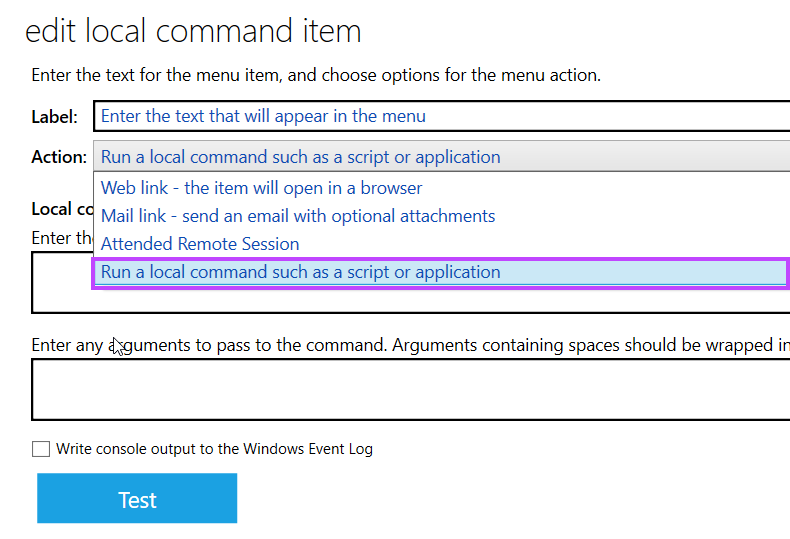Click the 'Enter the text that will appear' placeholder
790x539 pixels.
pyautogui.click(x=263, y=116)
